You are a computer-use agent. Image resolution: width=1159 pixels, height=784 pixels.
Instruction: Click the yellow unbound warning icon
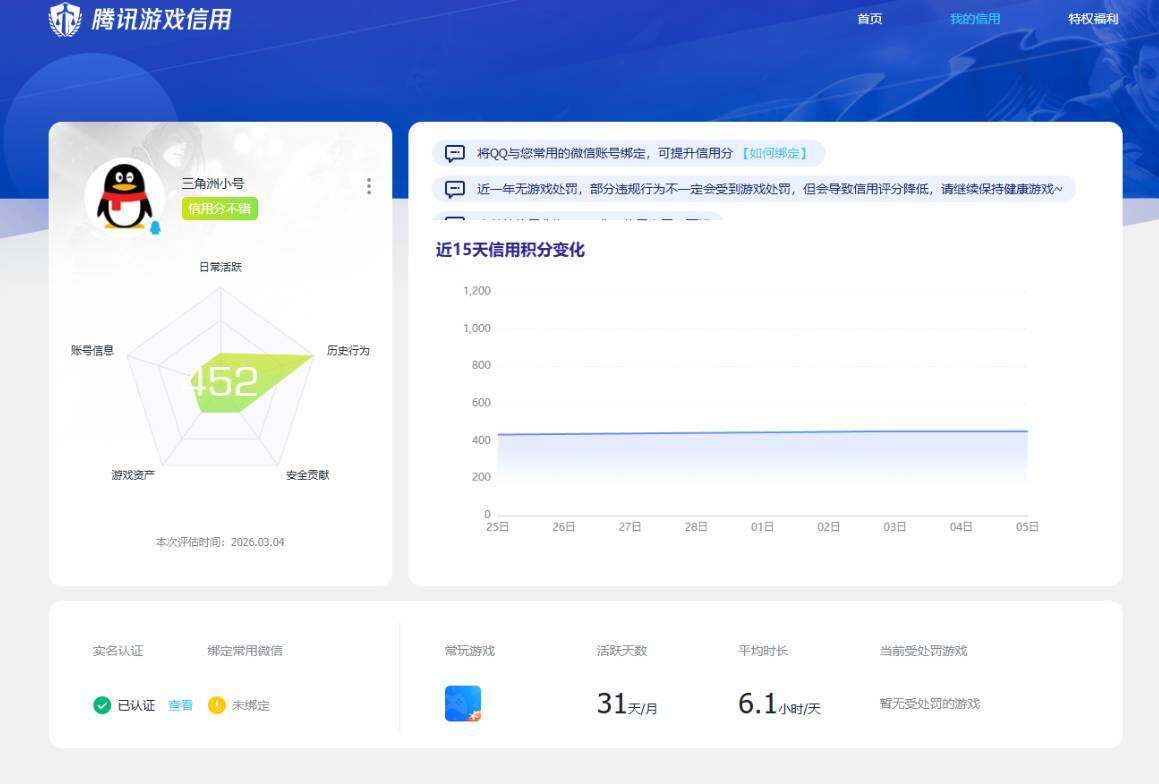[217, 705]
